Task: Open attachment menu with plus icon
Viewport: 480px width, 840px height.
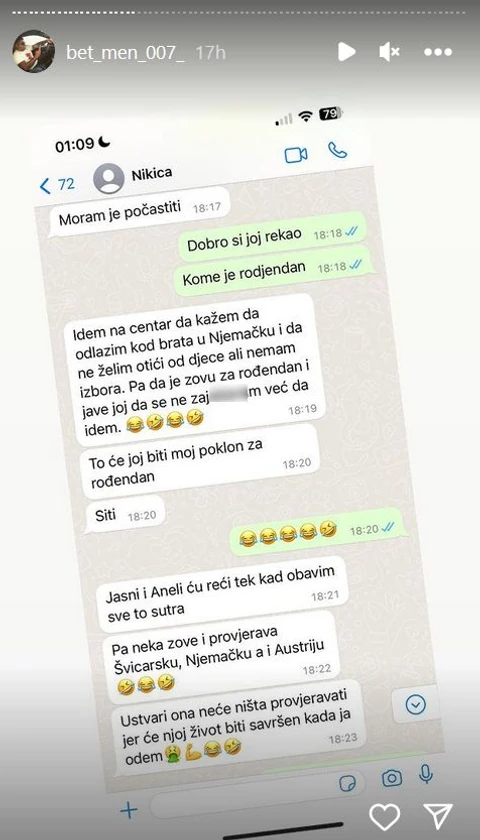Action: coord(129,811)
